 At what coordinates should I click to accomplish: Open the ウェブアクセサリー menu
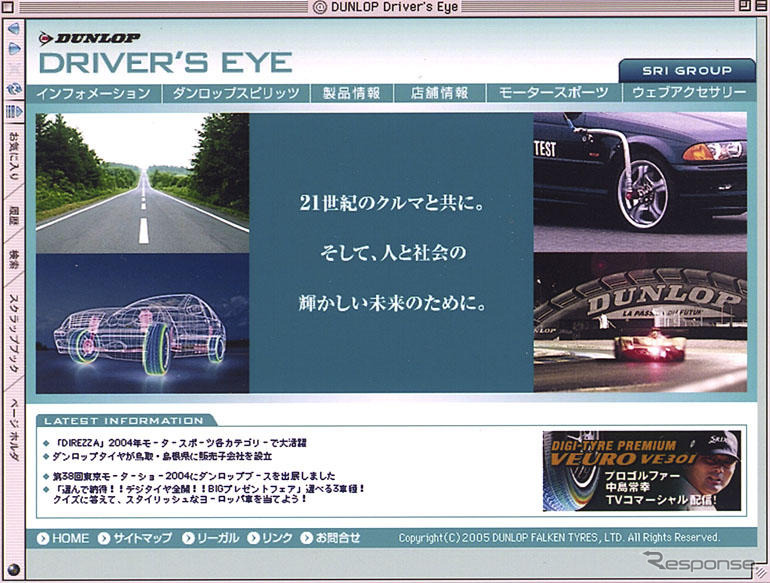pyautogui.click(x=689, y=93)
